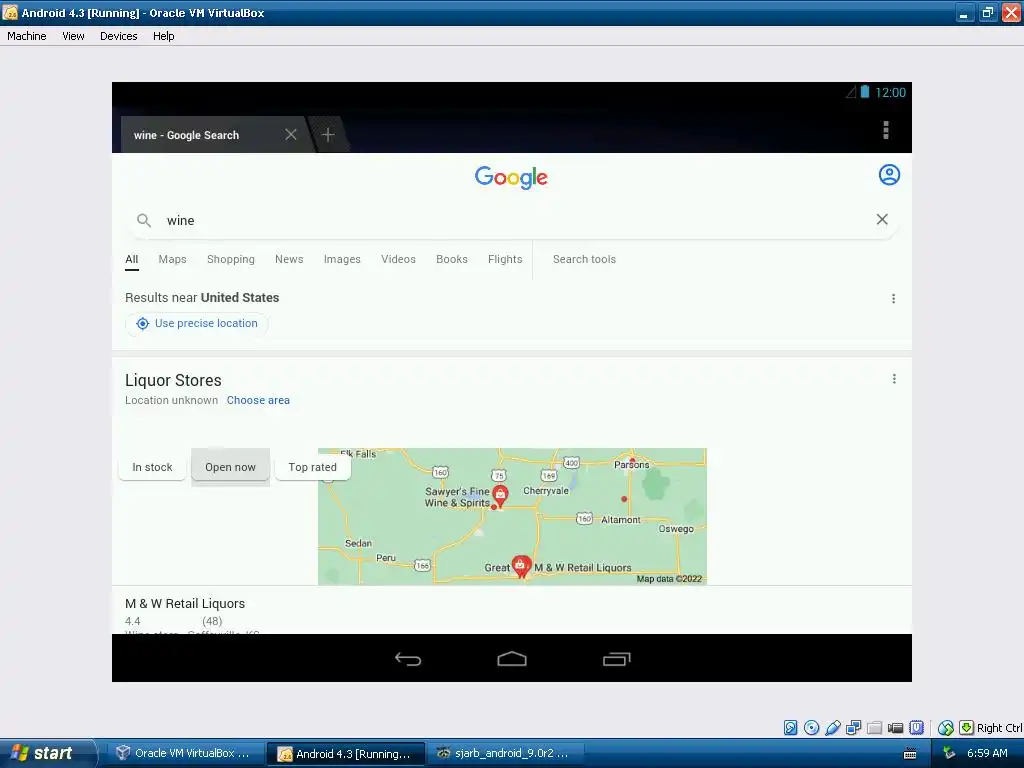Click the 'Right Ctrl' host key label
The height and width of the screenshot is (768, 1024).
[999, 728]
